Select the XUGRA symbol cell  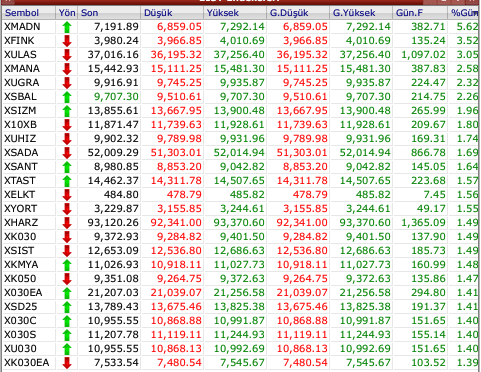tap(29, 83)
